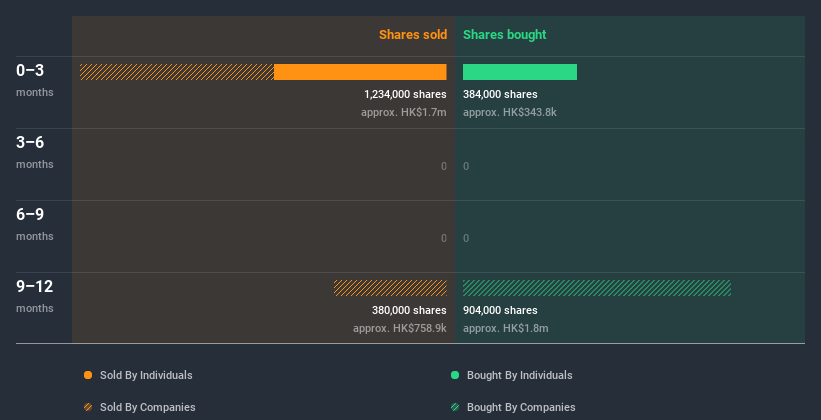Click the striped Sold By Companies legend icon
This screenshot has width=821, height=420.
pyautogui.click(x=88, y=407)
